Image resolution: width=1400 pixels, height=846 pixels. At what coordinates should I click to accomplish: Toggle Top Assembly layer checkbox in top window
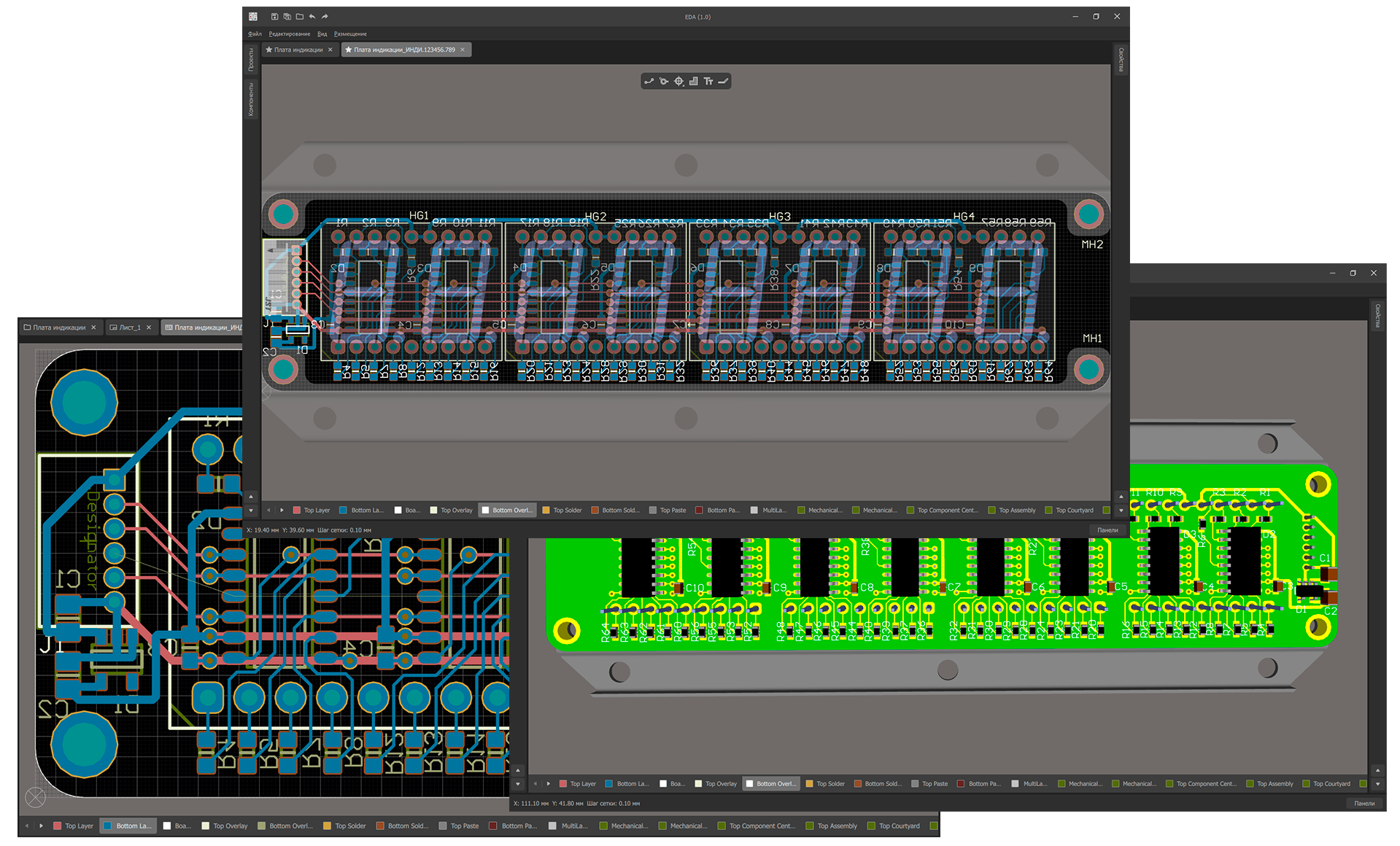[991, 511]
